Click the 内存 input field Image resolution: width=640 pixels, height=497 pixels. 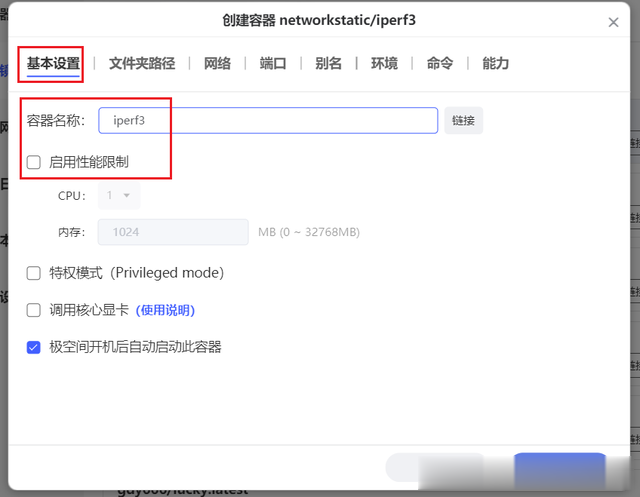(173, 232)
